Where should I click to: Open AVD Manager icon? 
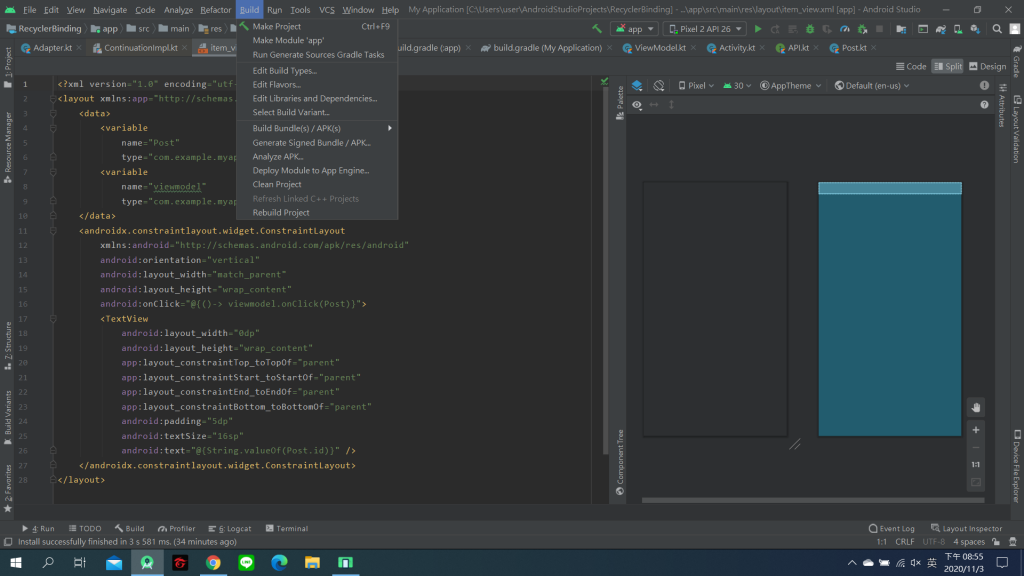(958, 29)
